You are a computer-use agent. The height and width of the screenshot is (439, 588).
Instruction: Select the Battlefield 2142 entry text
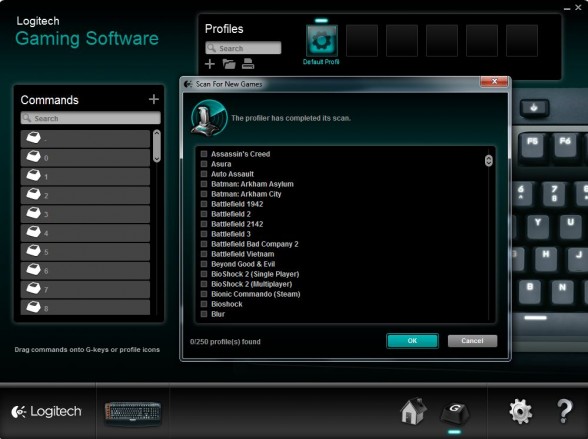click(x=237, y=224)
